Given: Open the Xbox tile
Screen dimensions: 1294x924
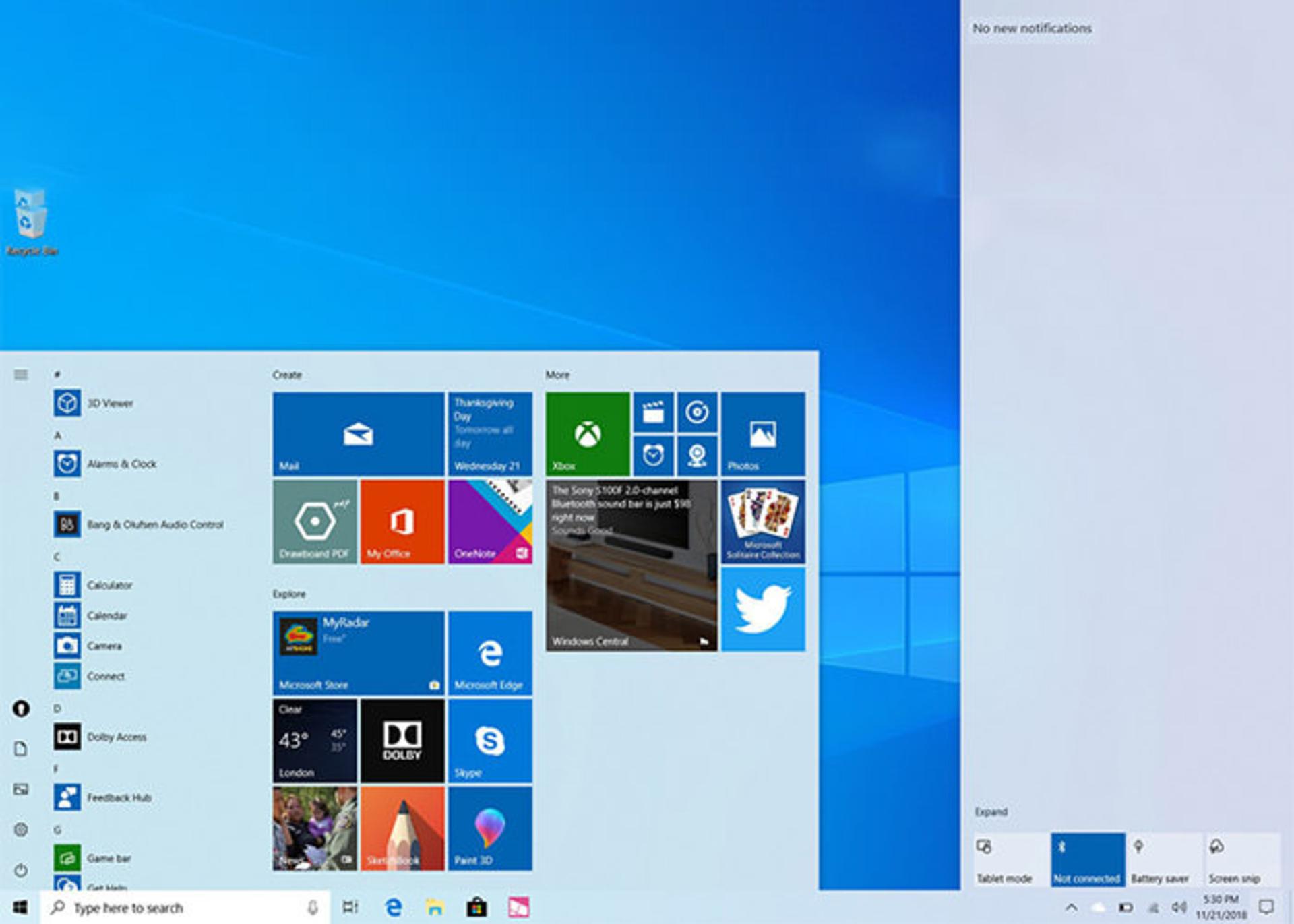Looking at the screenshot, I should click(588, 434).
